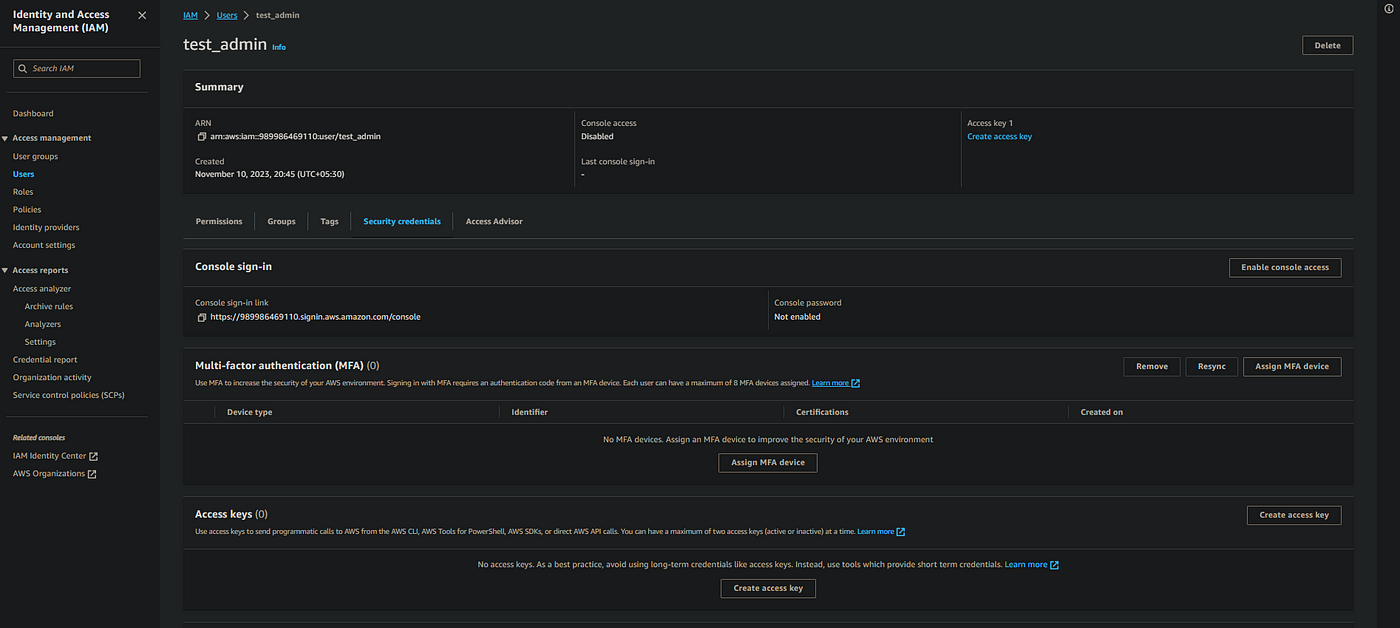Click the Certifications column header

point(822,412)
